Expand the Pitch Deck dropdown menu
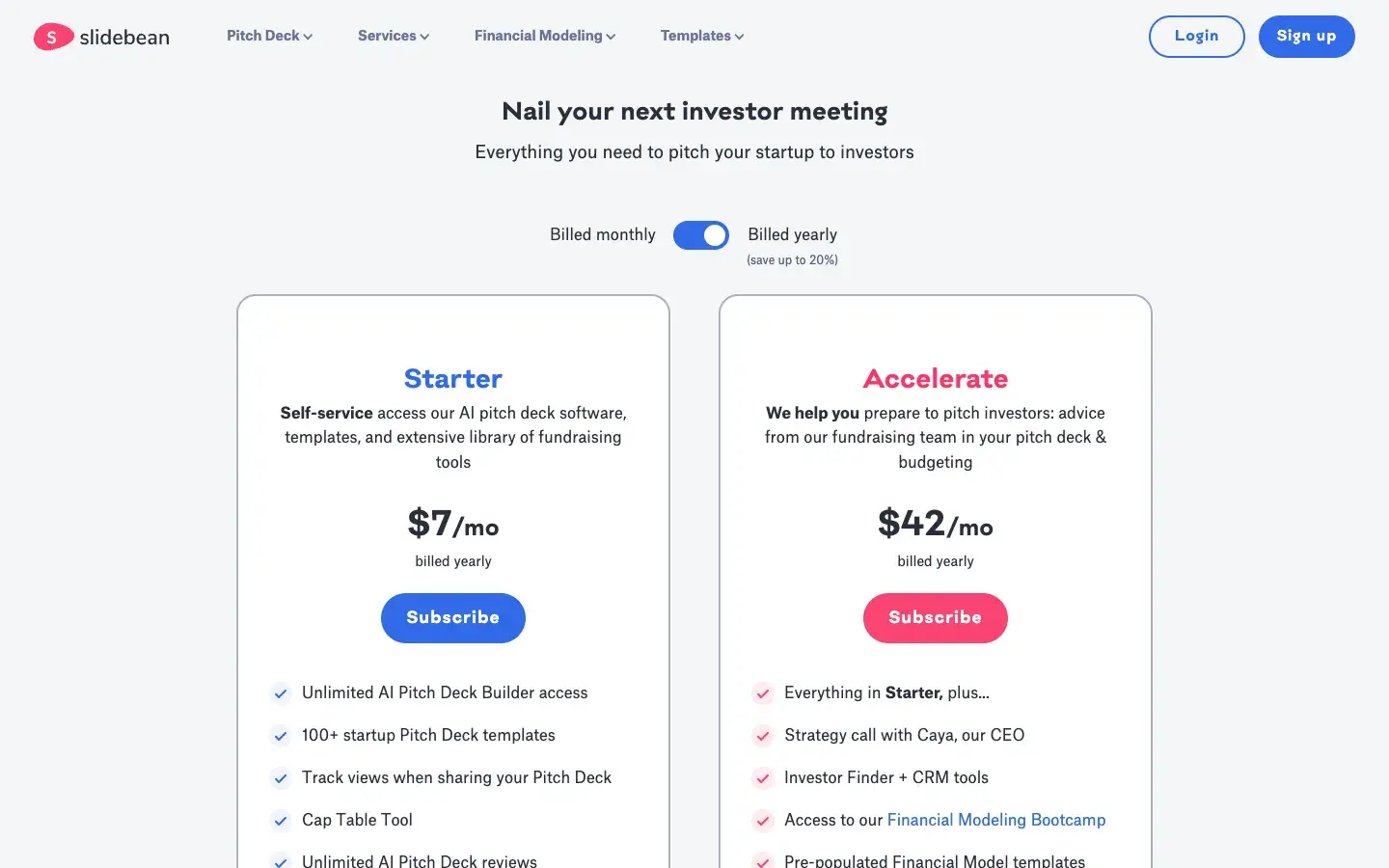Screen dimensions: 1389x868 coord(269,36)
